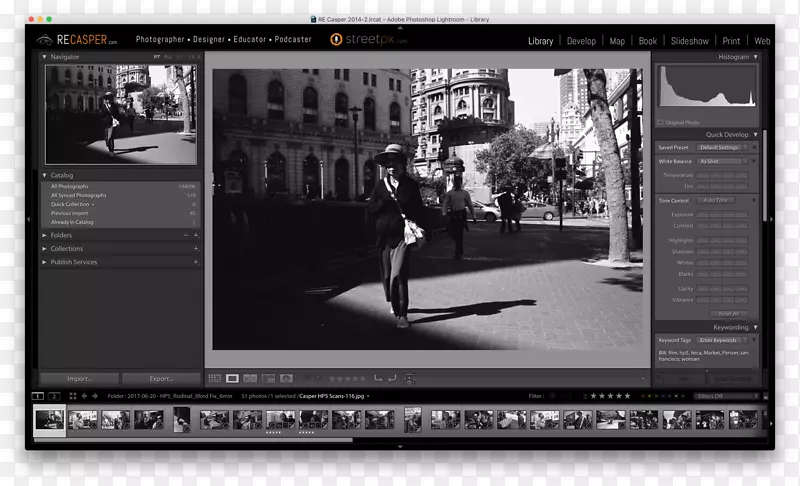Expand the Collections panel
The image size is (800, 486).
[44, 248]
